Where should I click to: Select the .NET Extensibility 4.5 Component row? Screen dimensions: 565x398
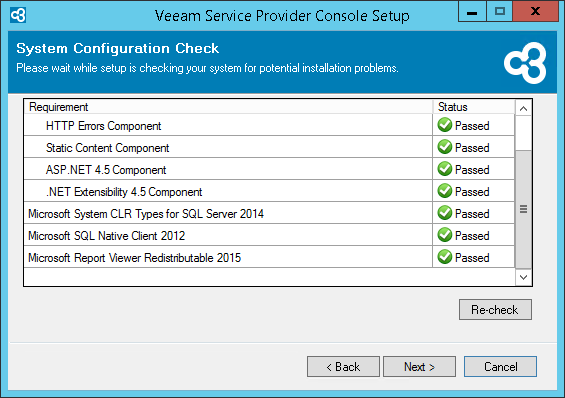(x=269, y=191)
